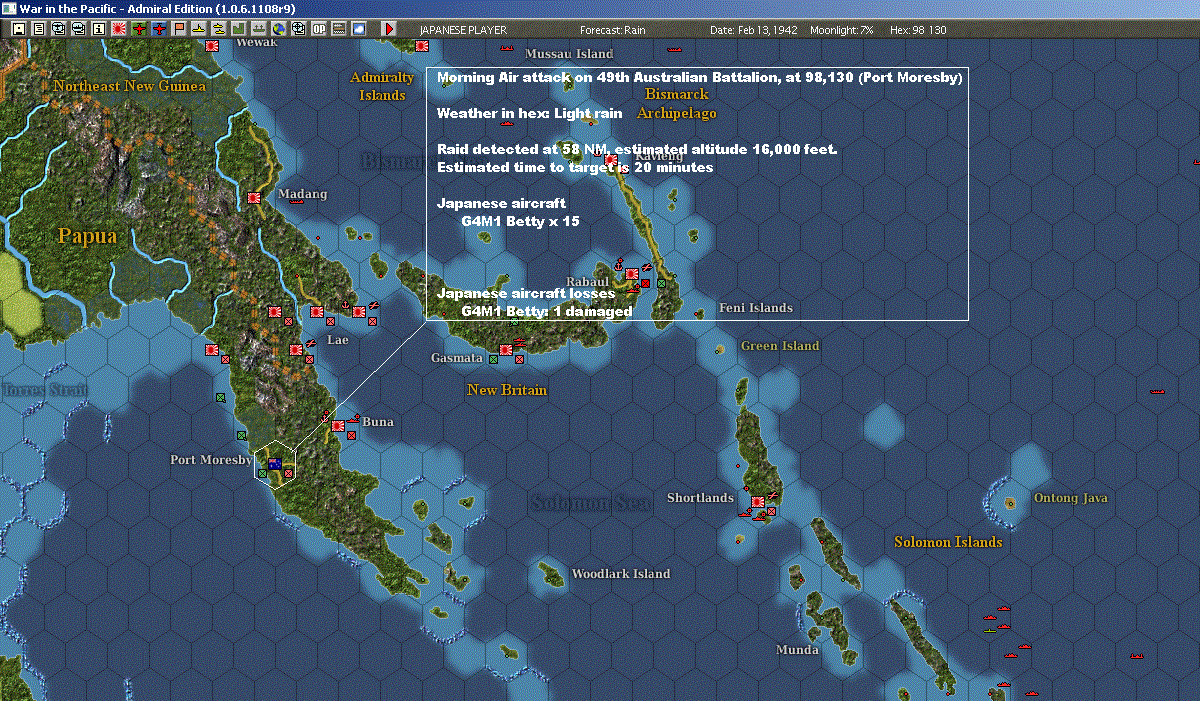Click the striped ruler icon beside OP
Screen dimensions: 1200x701
point(339,29)
